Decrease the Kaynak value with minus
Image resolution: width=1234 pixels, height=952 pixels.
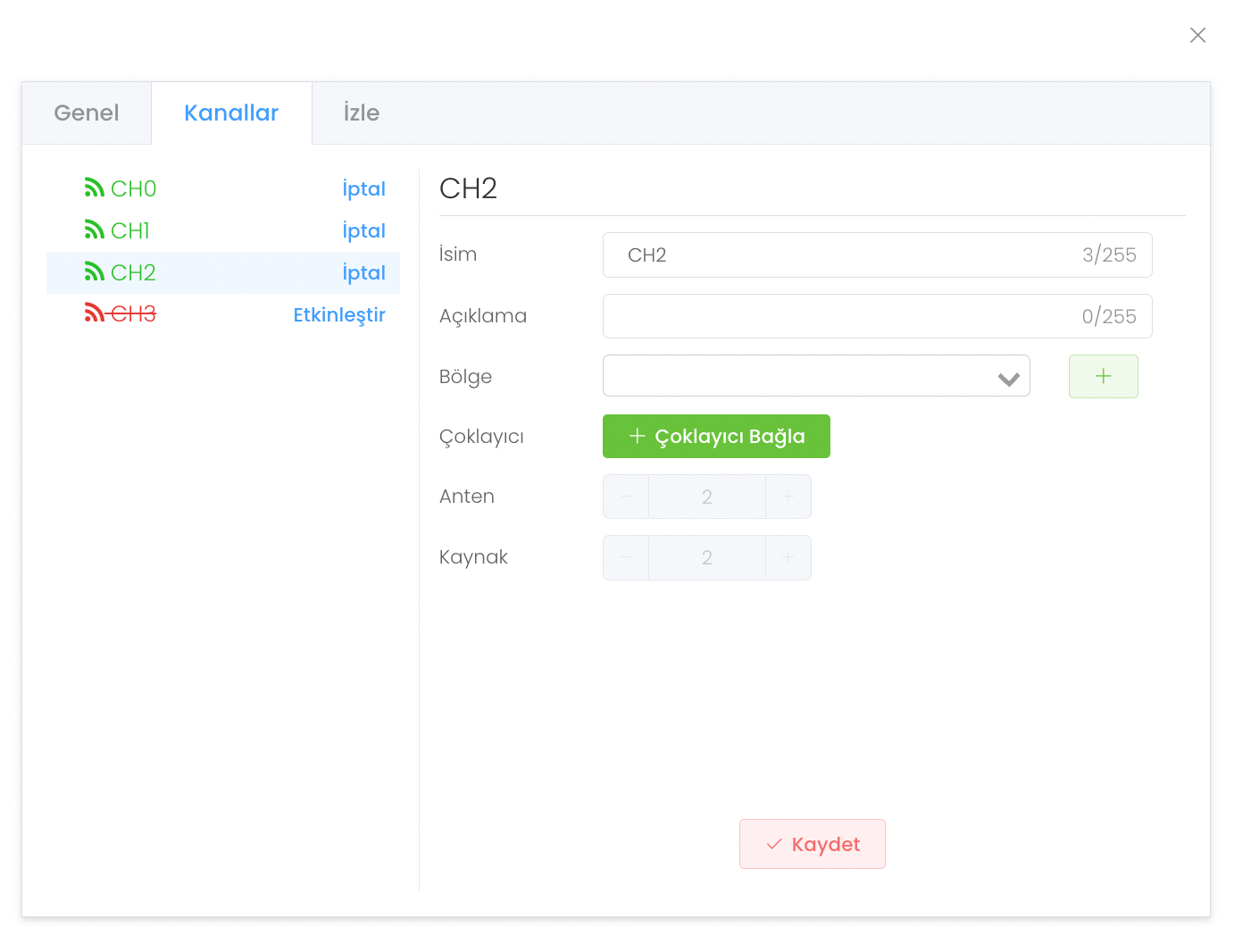coord(627,557)
